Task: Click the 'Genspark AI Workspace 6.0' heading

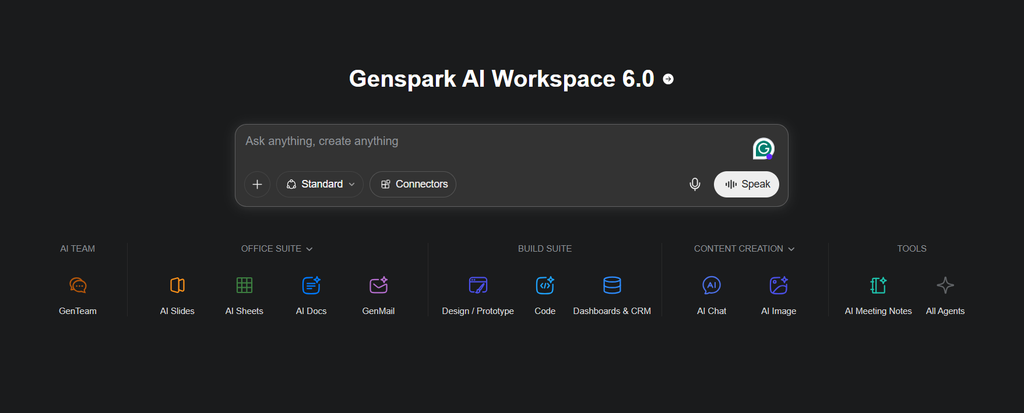Action: [502, 79]
